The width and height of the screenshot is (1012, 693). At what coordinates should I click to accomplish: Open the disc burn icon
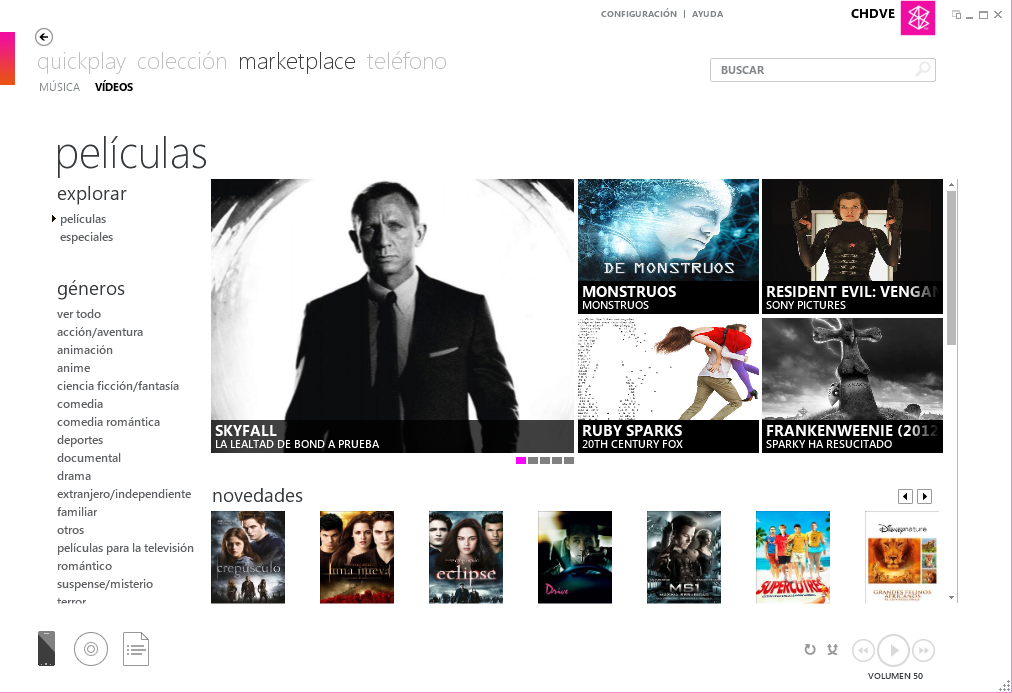click(x=91, y=649)
